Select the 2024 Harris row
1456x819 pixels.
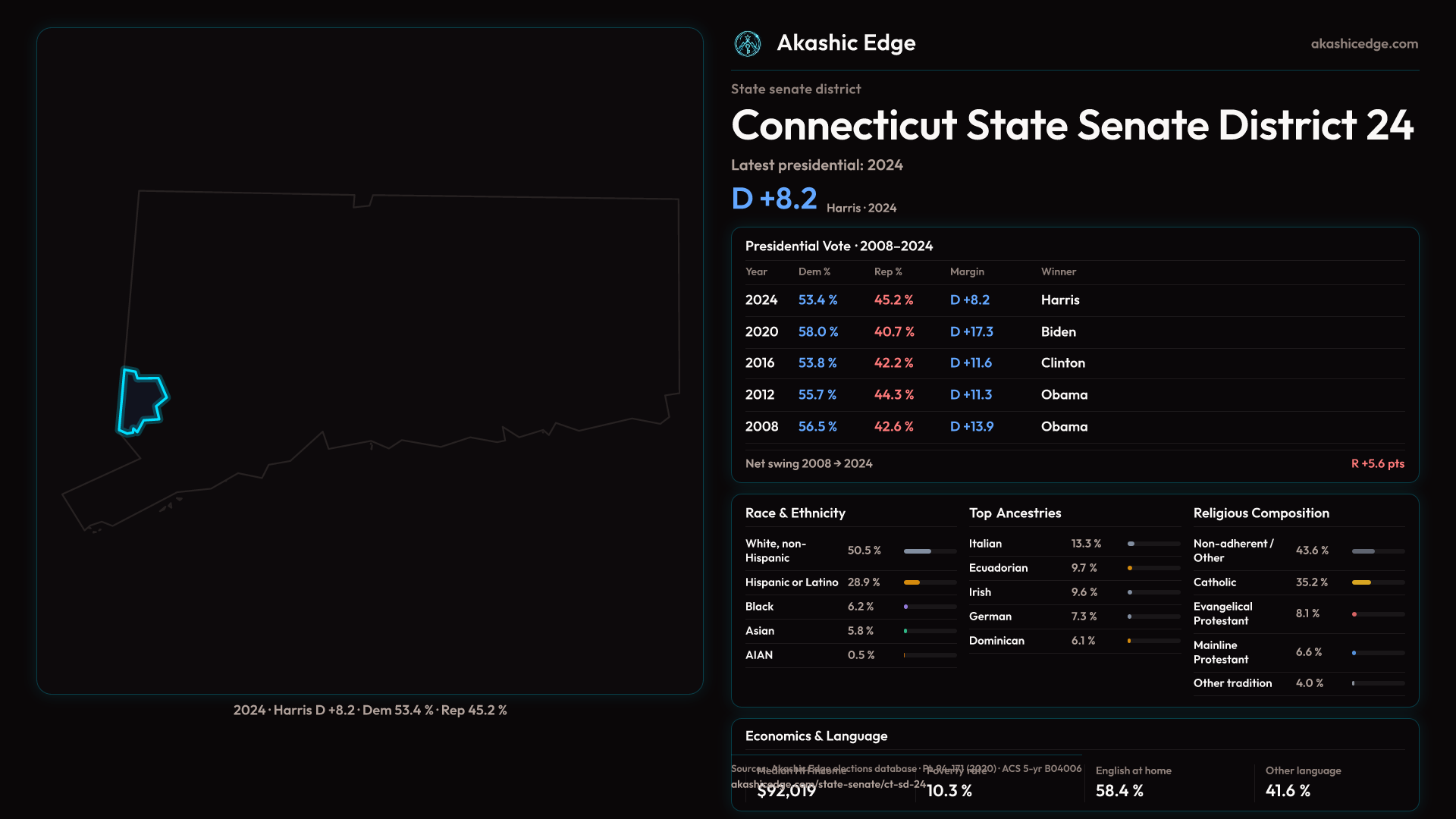click(1060, 300)
